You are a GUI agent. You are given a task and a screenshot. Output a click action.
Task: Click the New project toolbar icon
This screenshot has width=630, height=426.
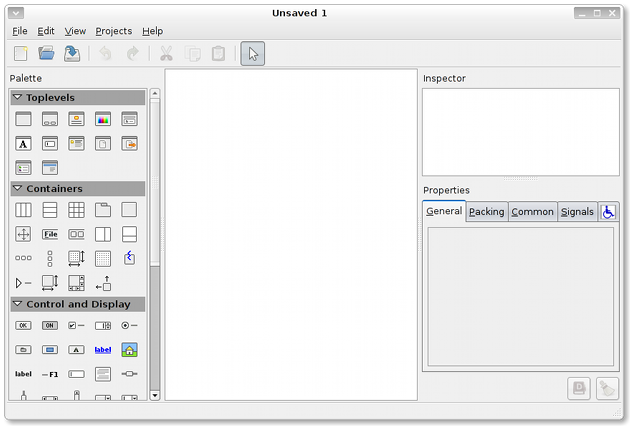(x=21, y=54)
